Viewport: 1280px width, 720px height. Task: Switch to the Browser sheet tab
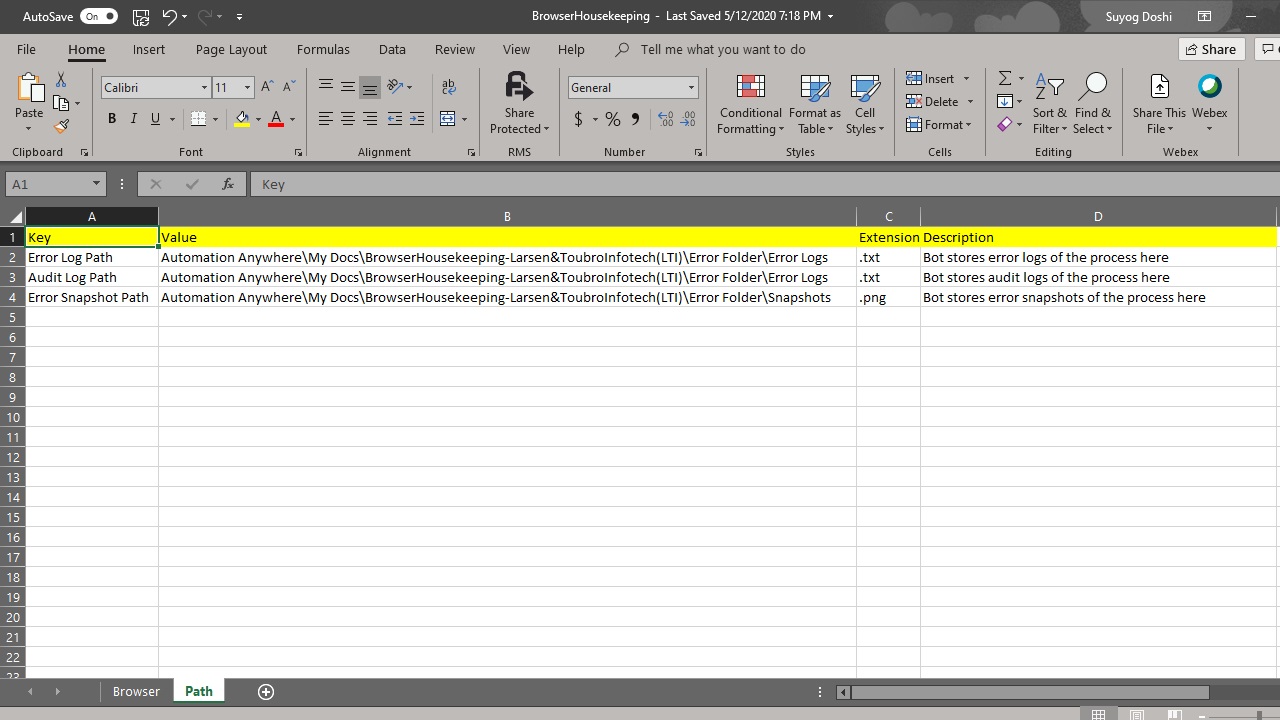136,691
